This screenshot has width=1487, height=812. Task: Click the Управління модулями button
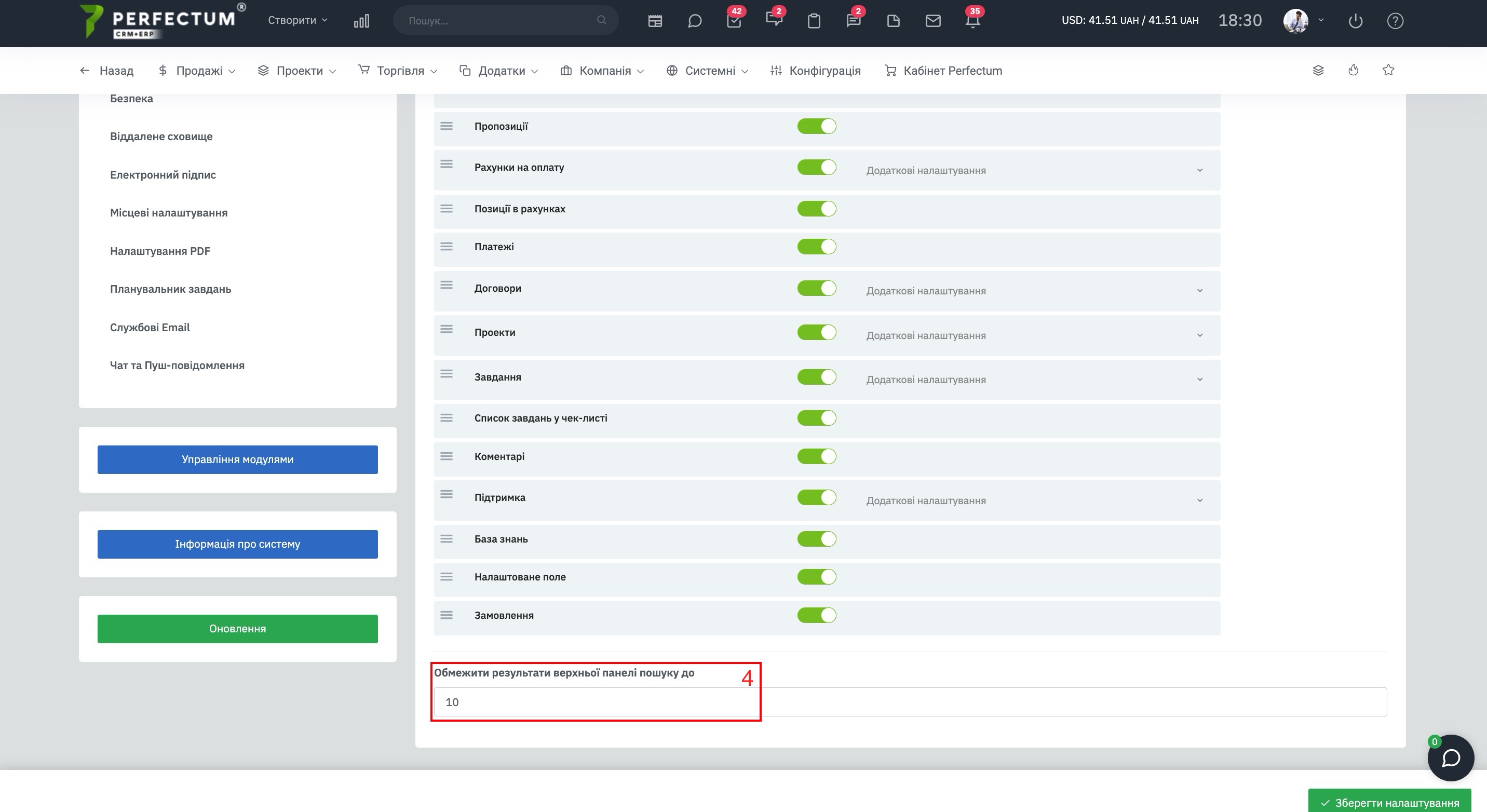tap(237, 459)
